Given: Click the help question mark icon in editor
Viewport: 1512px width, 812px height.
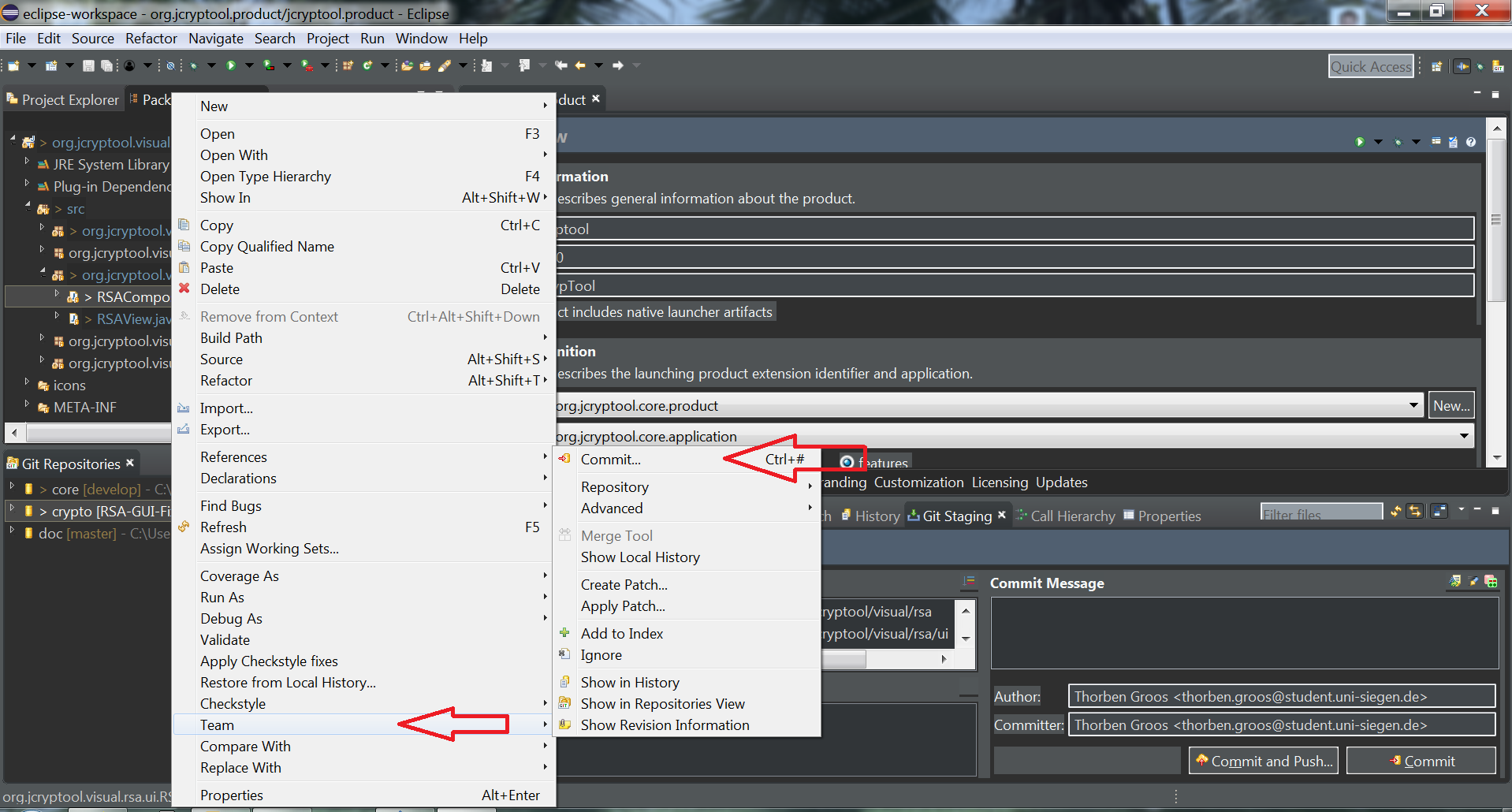Looking at the screenshot, I should coord(1471,142).
